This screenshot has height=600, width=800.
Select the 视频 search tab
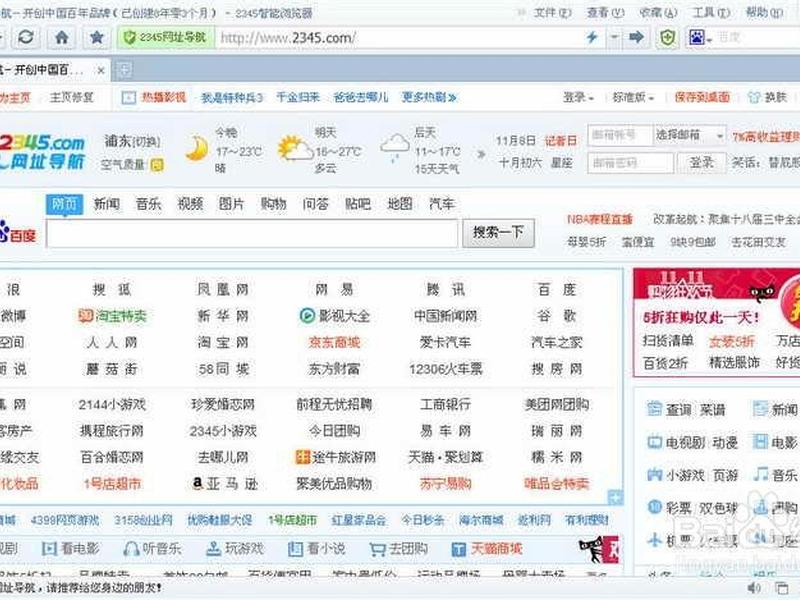[190, 204]
